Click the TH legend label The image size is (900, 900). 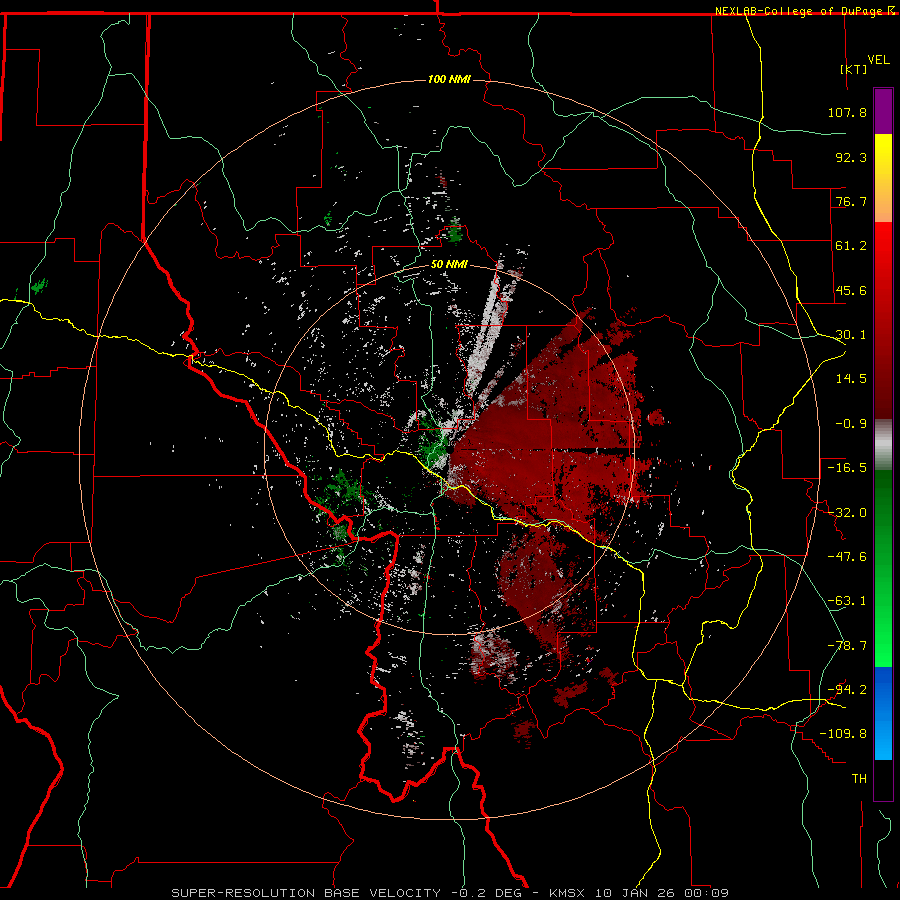859,779
